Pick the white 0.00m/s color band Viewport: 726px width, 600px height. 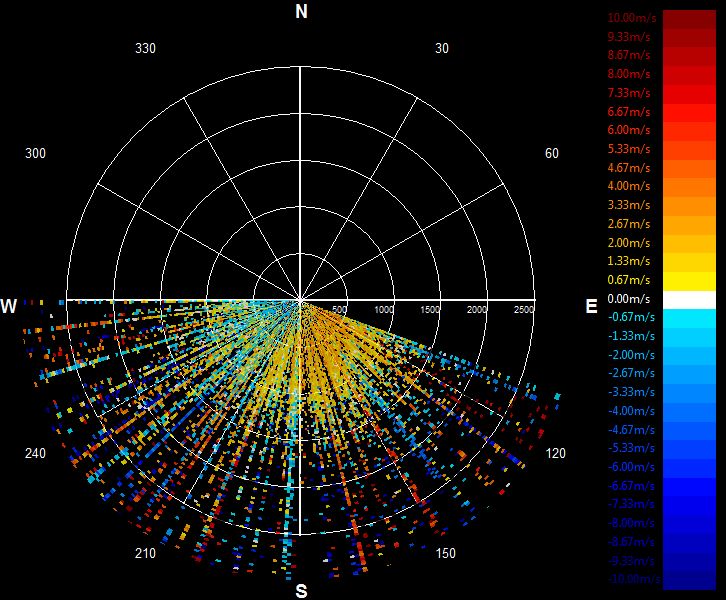689,300
